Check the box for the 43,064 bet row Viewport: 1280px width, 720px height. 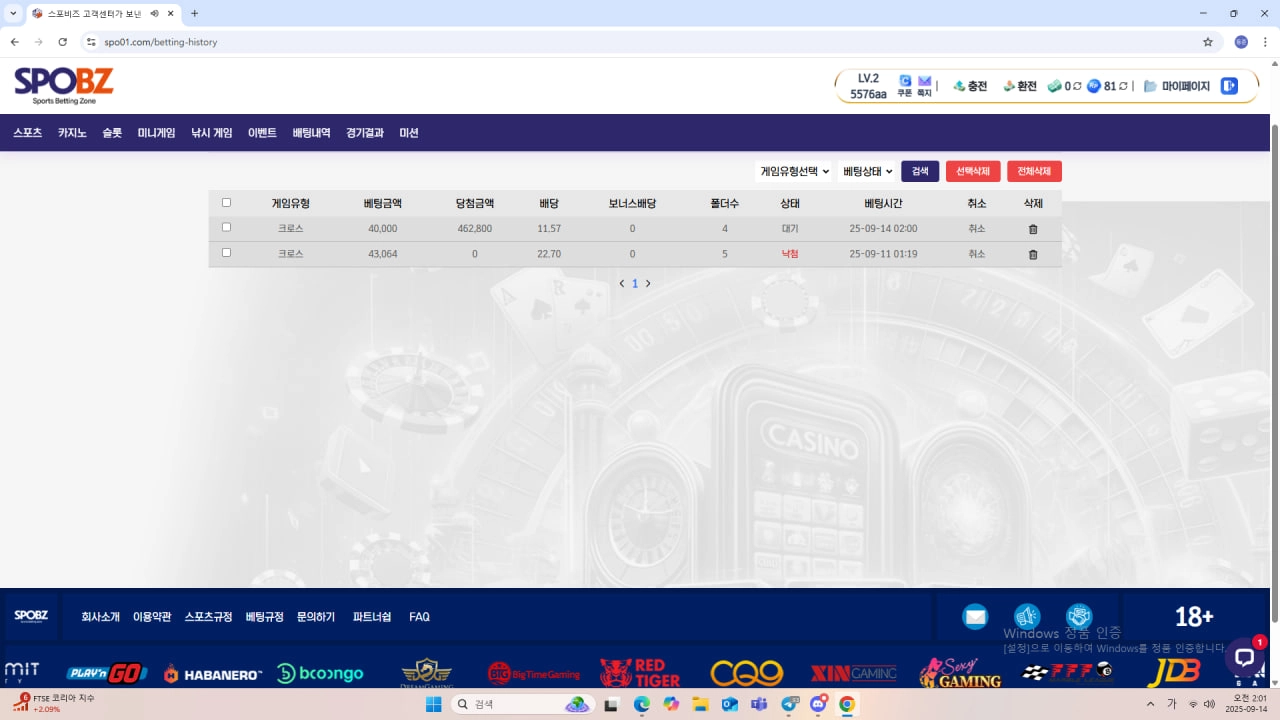pos(226,253)
